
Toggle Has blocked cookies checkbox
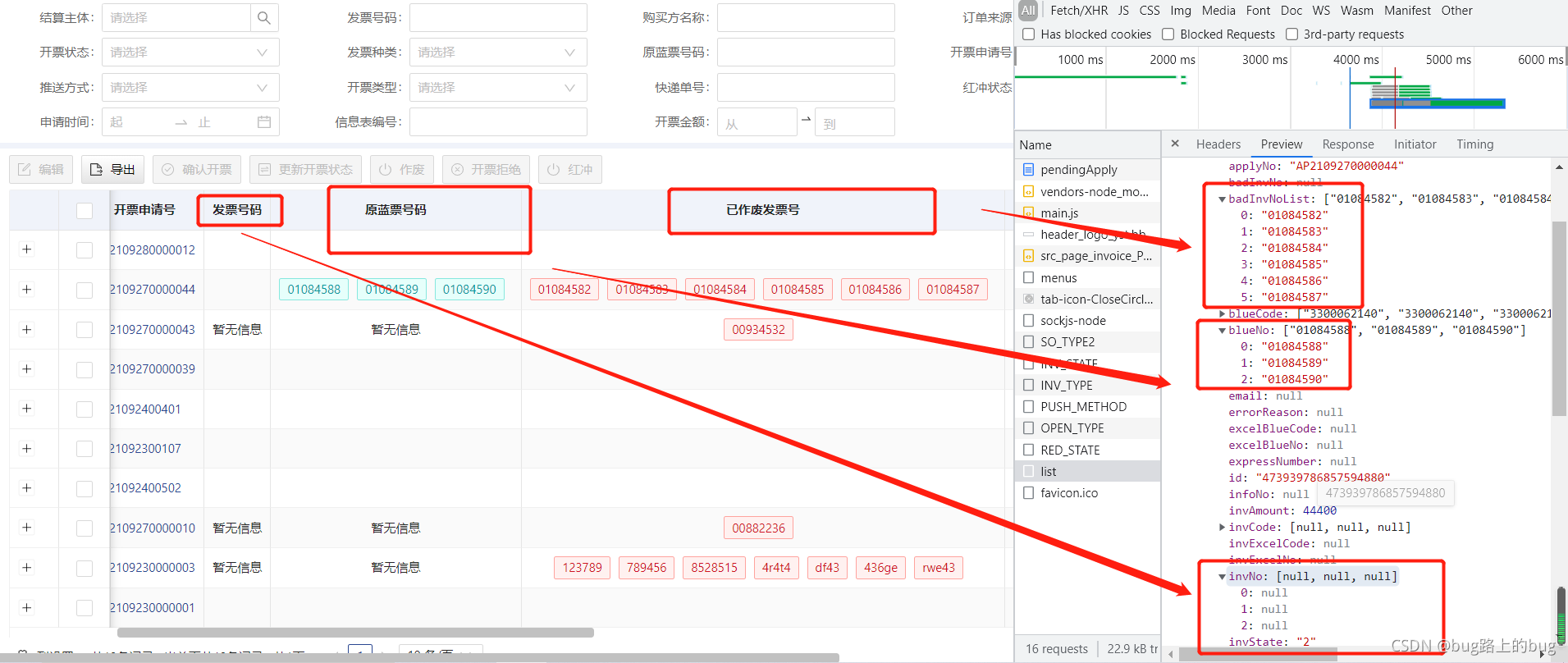coord(1028,34)
